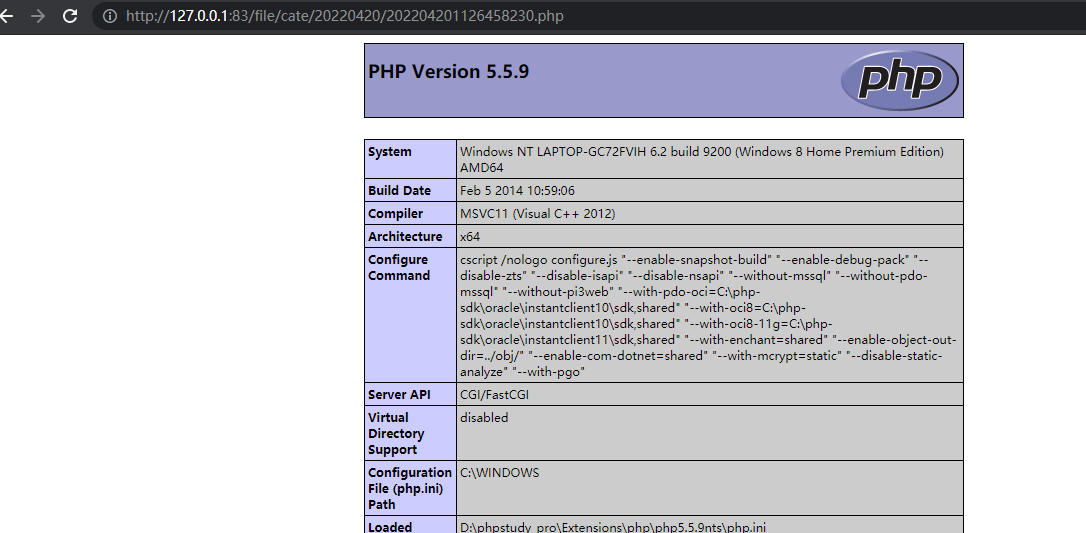
Task: Click the browser back arrow
Action: click(x=6, y=16)
